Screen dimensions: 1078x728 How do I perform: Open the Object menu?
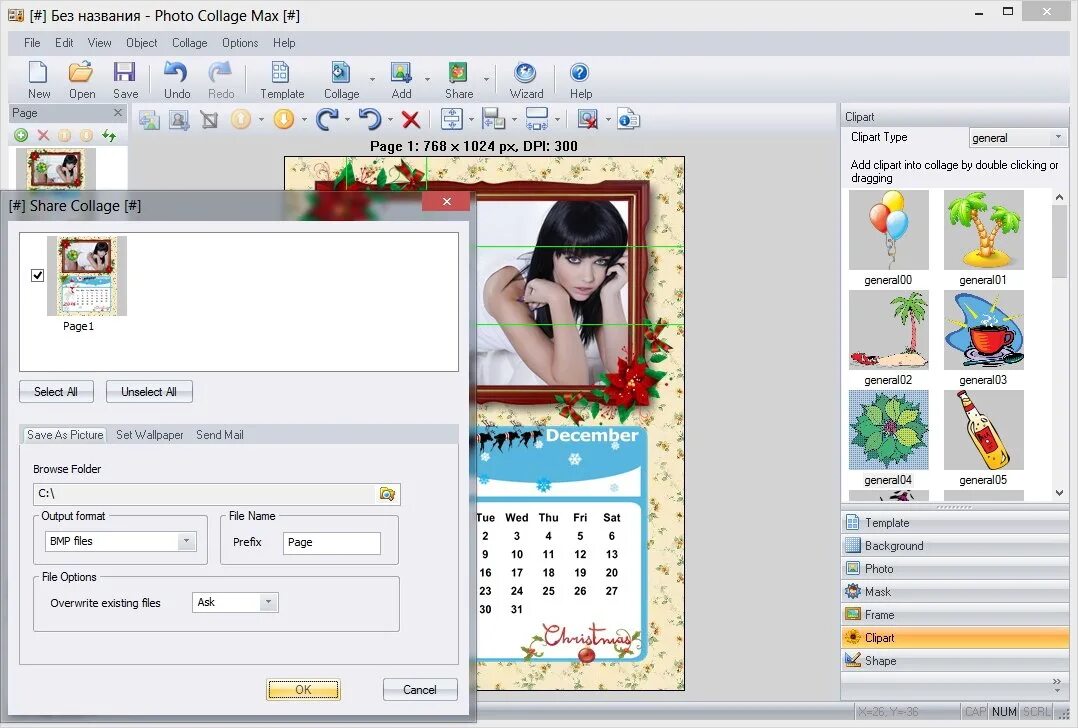click(142, 43)
